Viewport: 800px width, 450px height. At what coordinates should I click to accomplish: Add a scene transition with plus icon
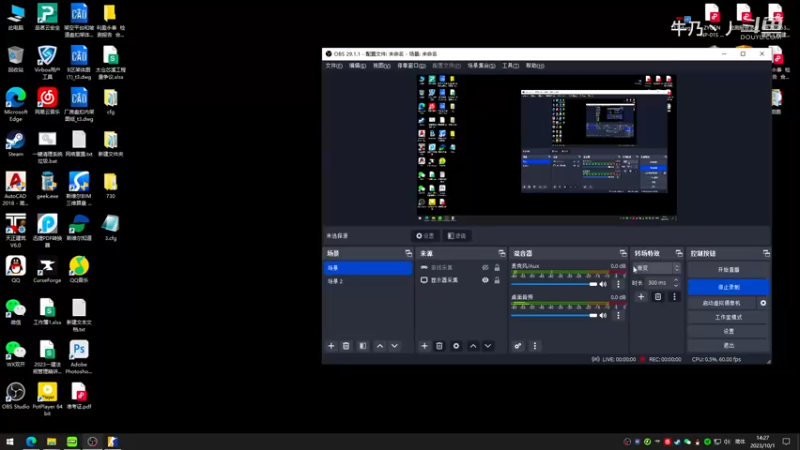641,296
